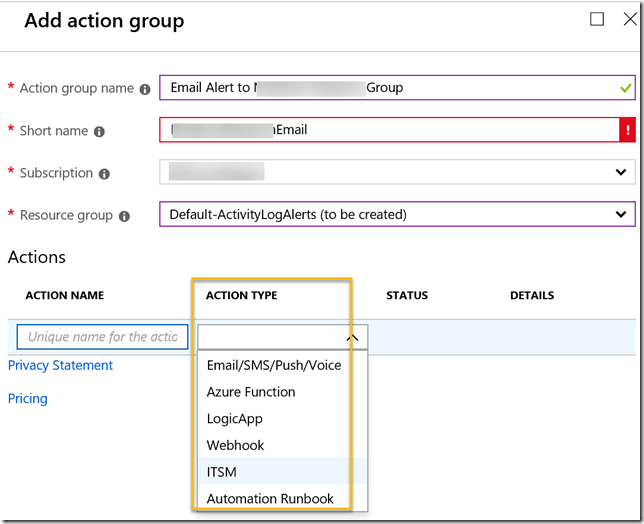The image size is (644, 524).
Task: Click info icon next to Short name
Action: (x=99, y=131)
